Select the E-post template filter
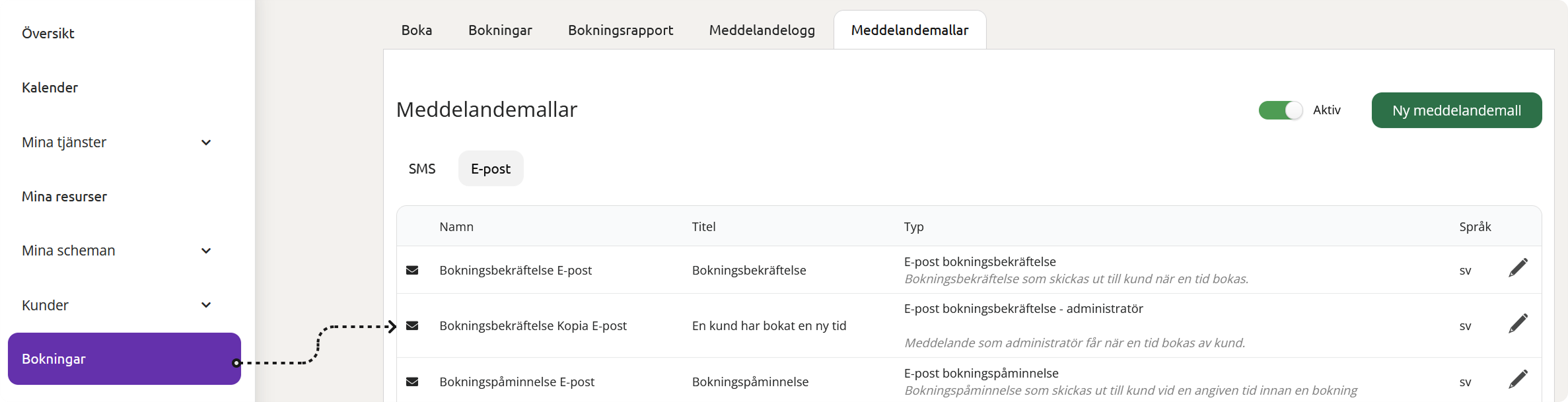1568x402 pixels. (x=491, y=169)
